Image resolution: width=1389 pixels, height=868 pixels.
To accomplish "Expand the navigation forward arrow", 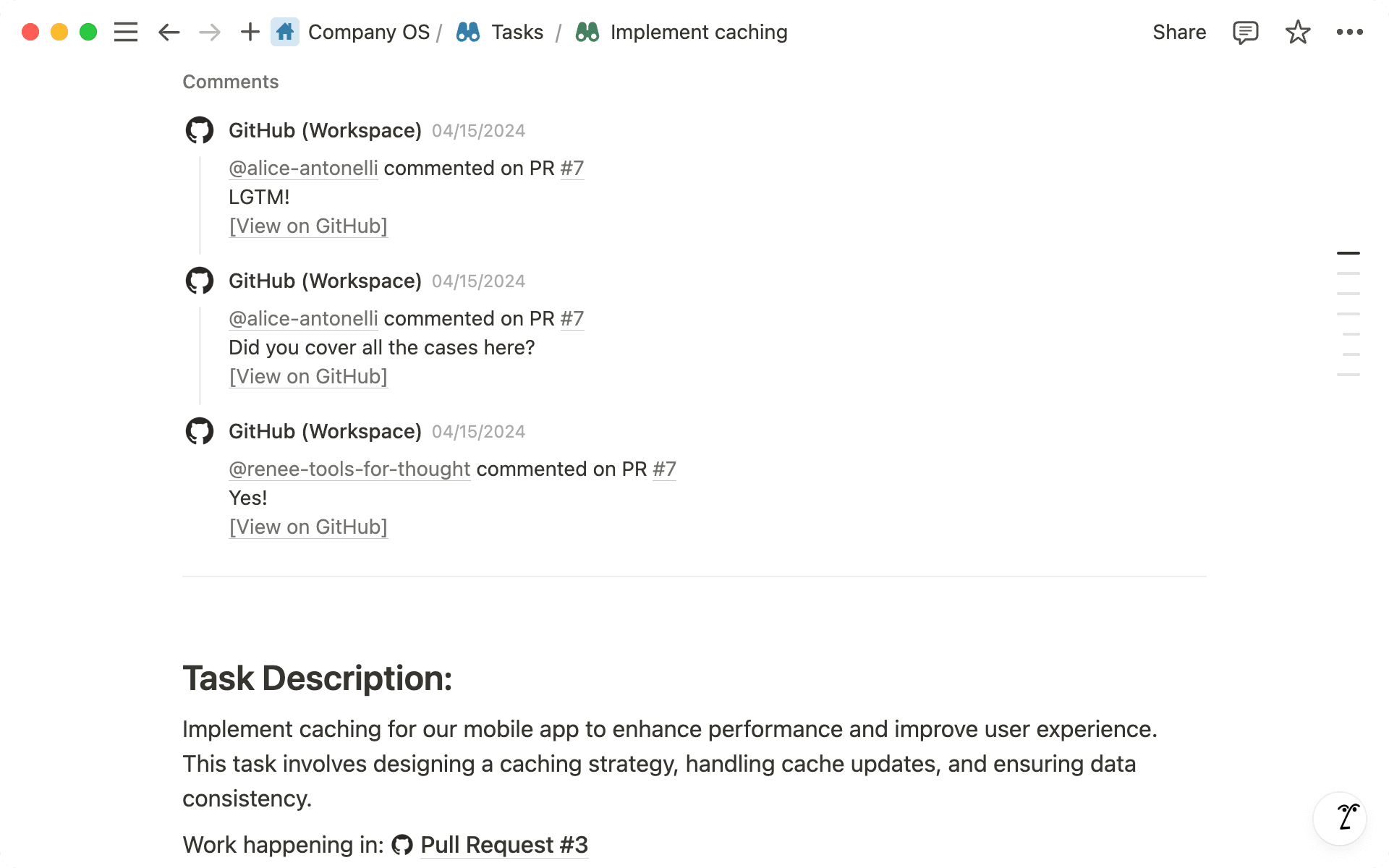I will (209, 32).
